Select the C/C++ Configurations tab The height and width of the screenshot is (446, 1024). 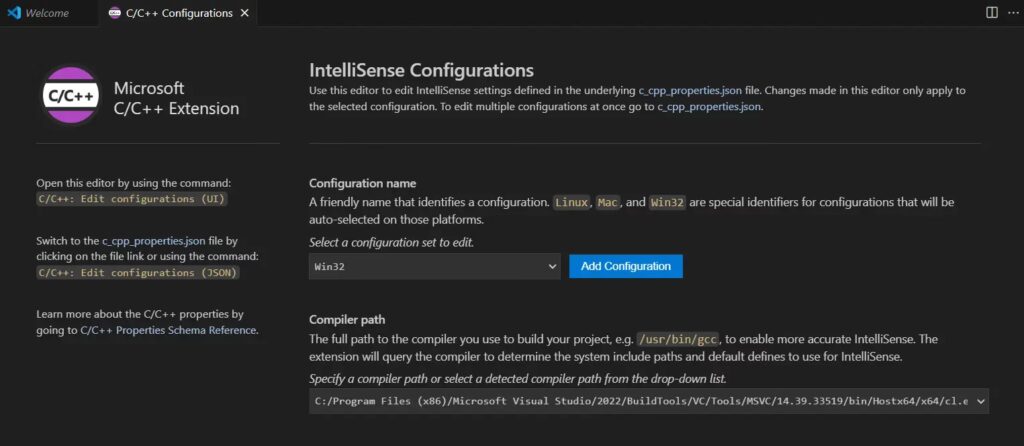click(x=178, y=13)
